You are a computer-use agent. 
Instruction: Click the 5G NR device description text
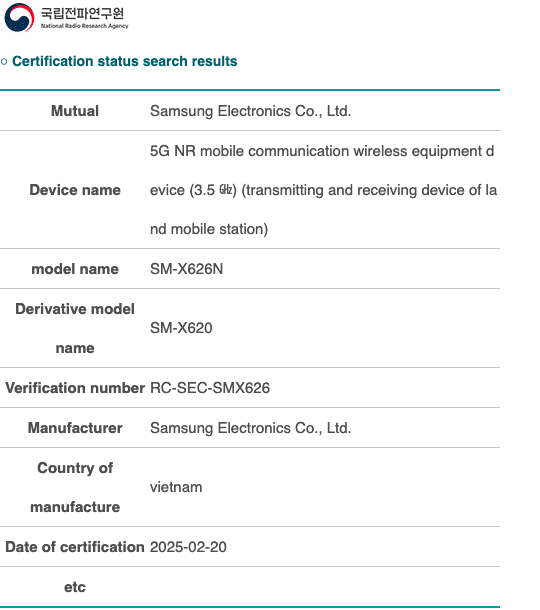point(323,190)
